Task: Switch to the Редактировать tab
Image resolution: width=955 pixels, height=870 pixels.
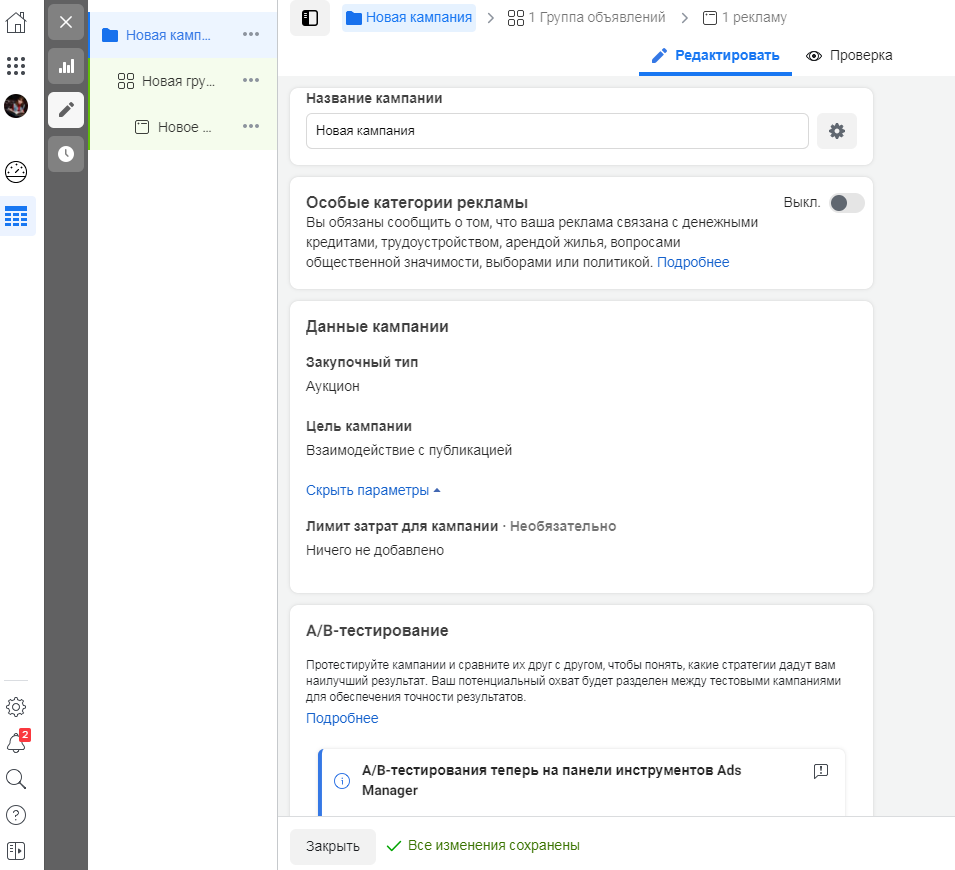Action: (x=715, y=55)
